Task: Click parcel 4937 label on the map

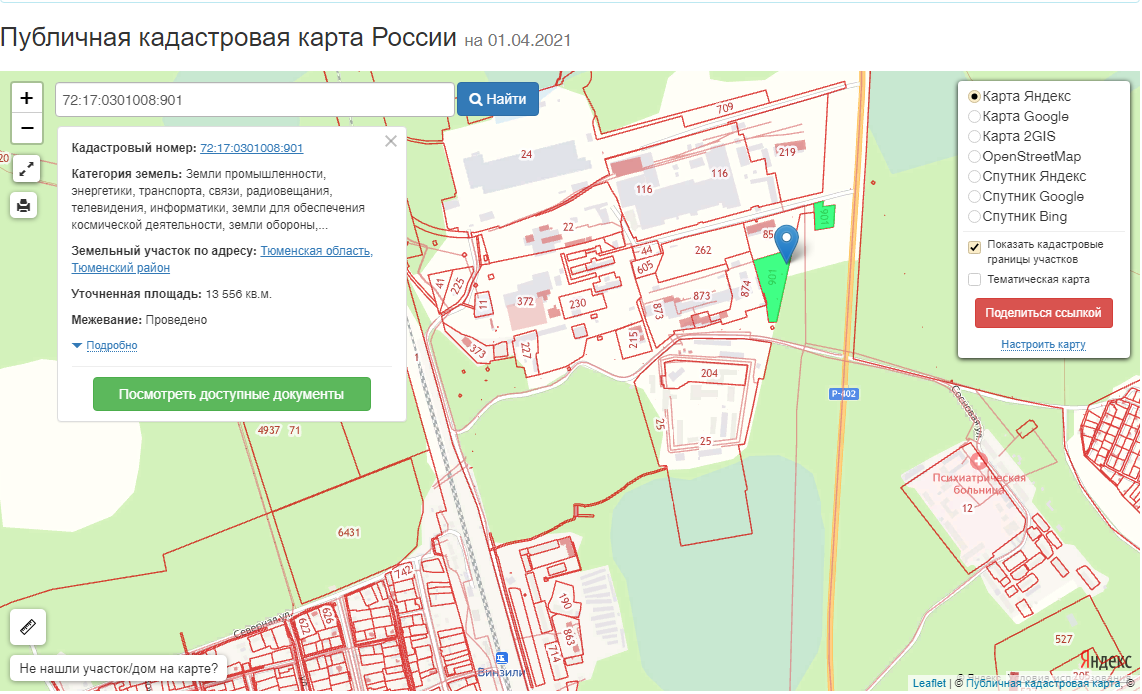Action: 269,430
